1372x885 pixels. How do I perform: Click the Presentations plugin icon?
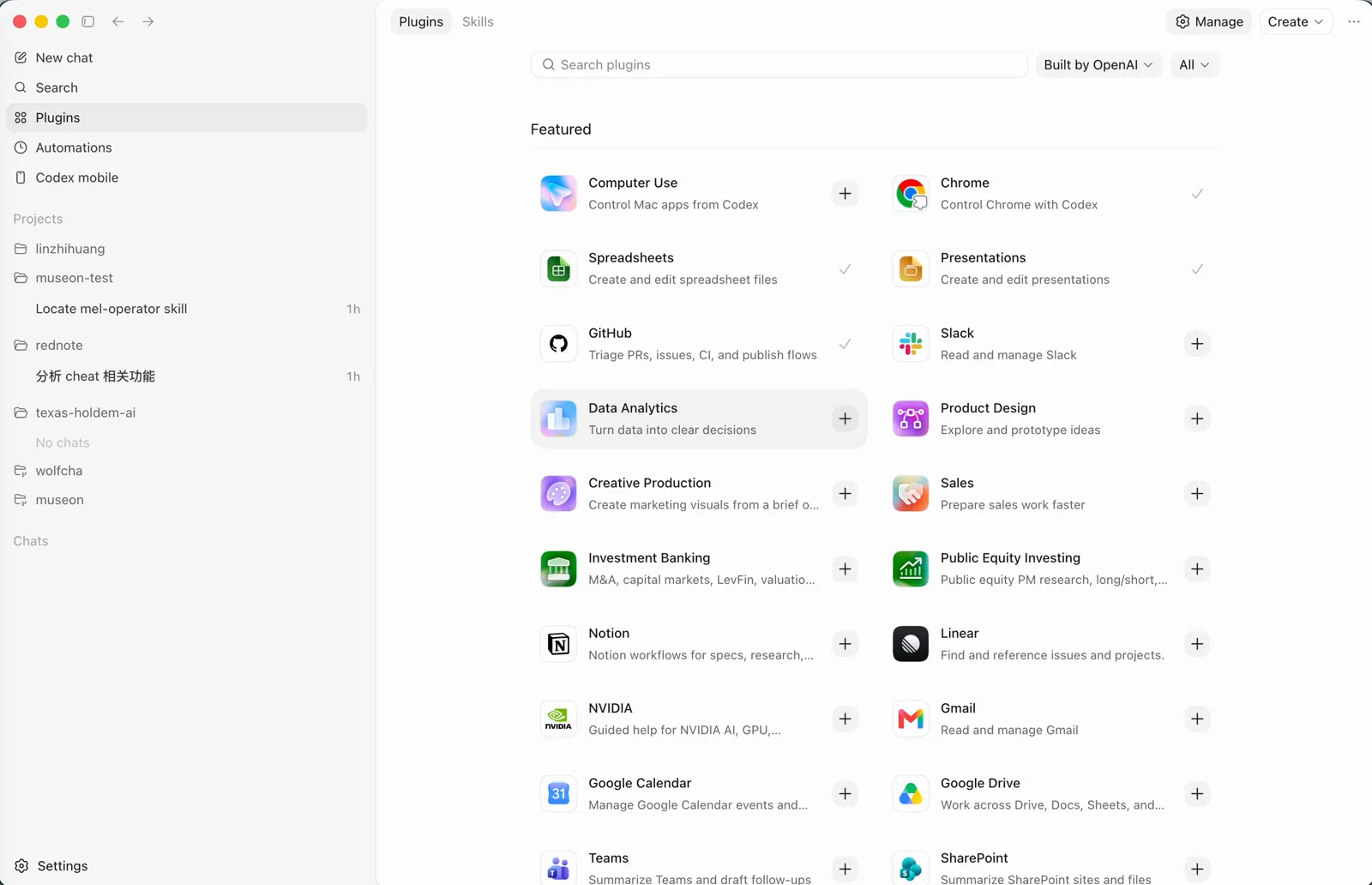click(x=911, y=269)
